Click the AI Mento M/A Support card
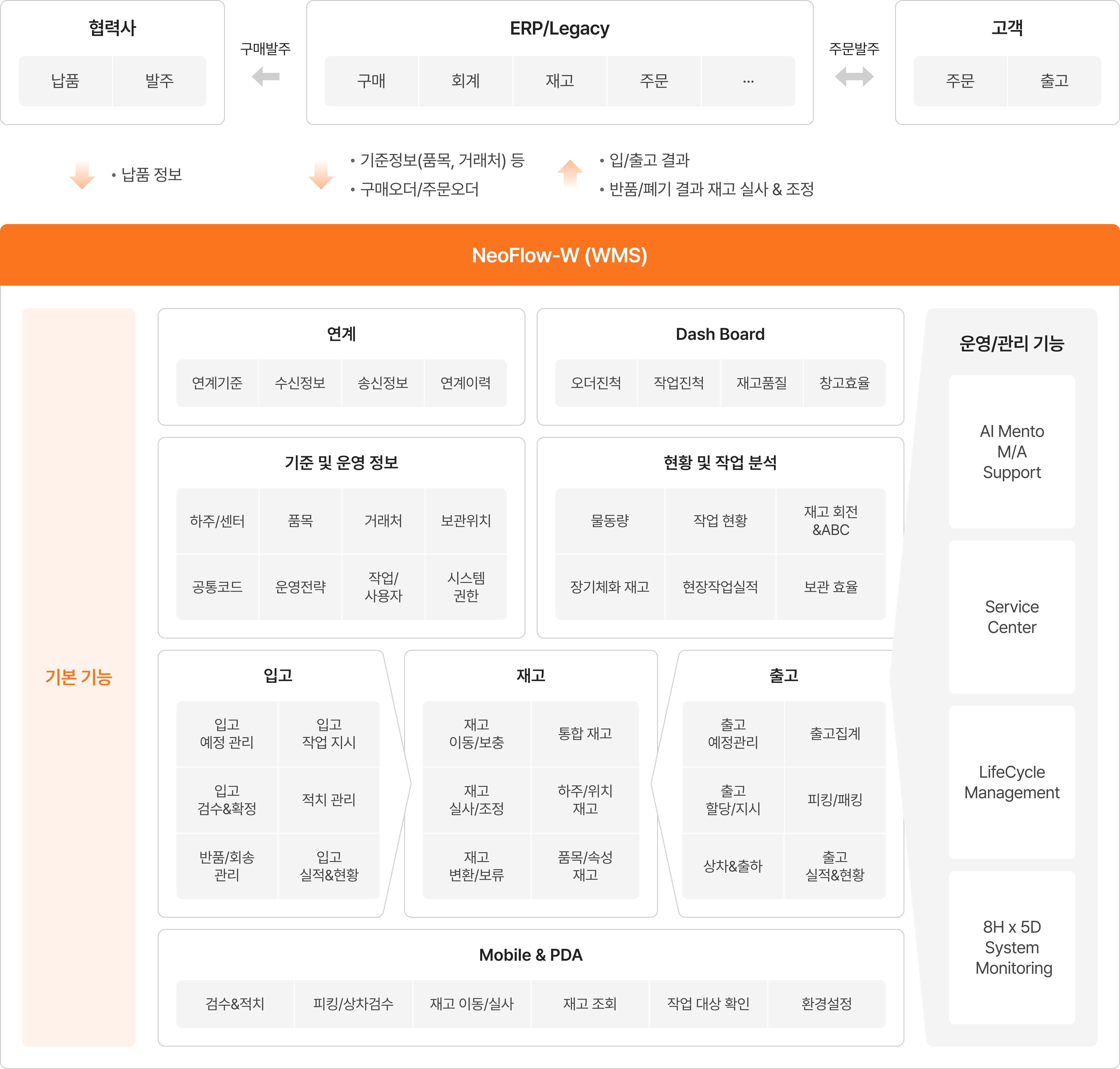1120x1069 pixels. pyautogui.click(x=1011, y=451)
